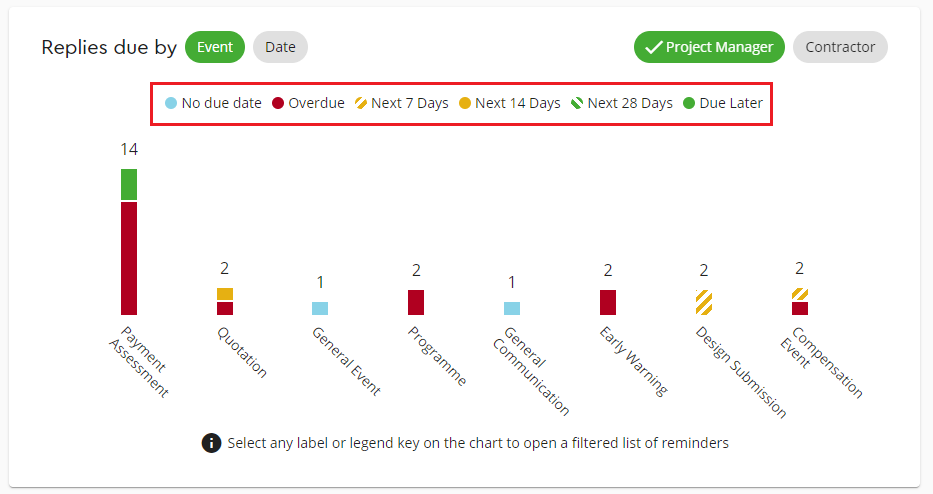This screenshot has height=494, width=933.
Task: Toggle the Project Manager filter
Action: [709, 47]
